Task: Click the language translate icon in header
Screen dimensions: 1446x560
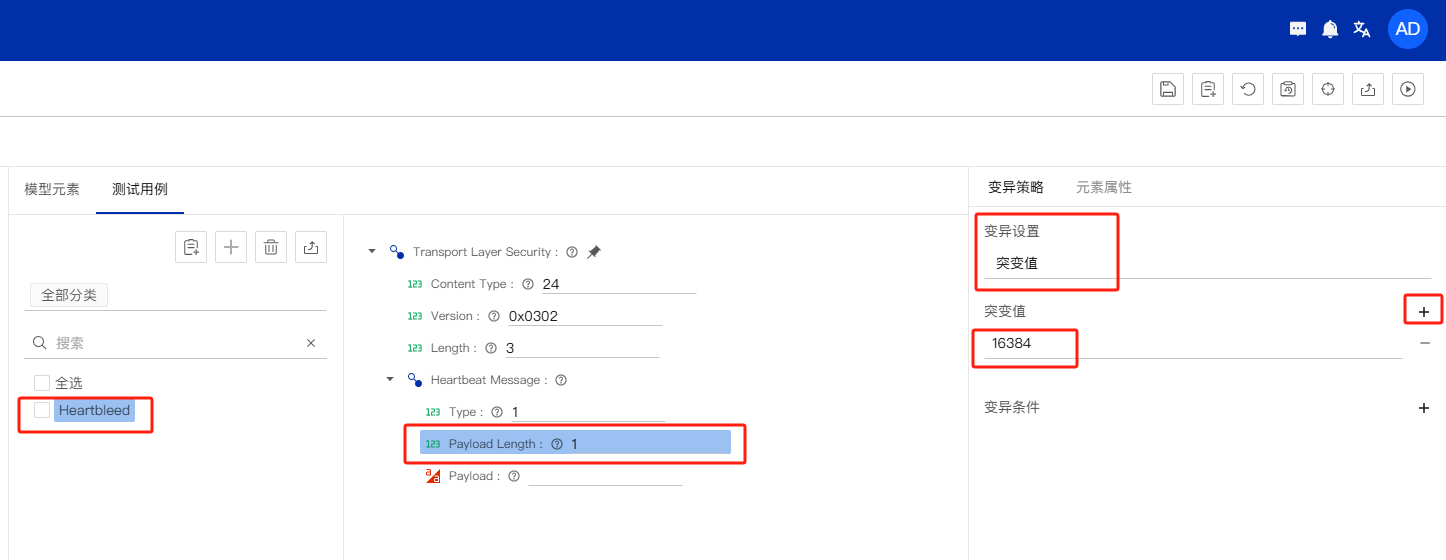Action: point(1361,29)
